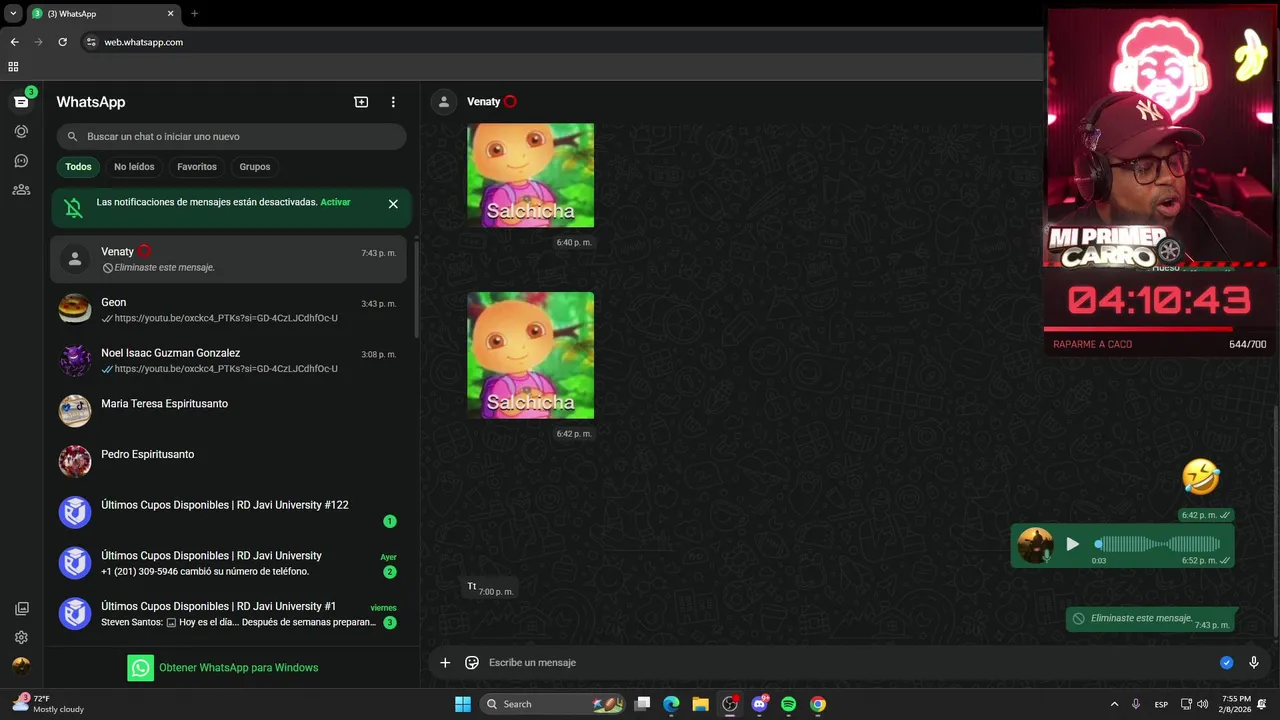Open the Geon chat
The width and height of the screenshot is (1280, 720).
pos(229,310)
